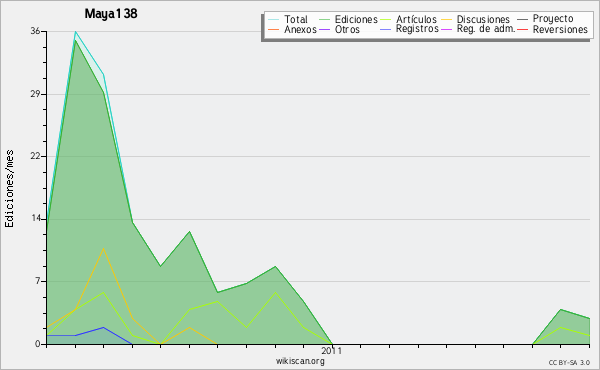Image resolution: width=600 pixels, height=370 pixels.
Task: Click the 2011 x-axis label
Action: (x=331, y=350)
